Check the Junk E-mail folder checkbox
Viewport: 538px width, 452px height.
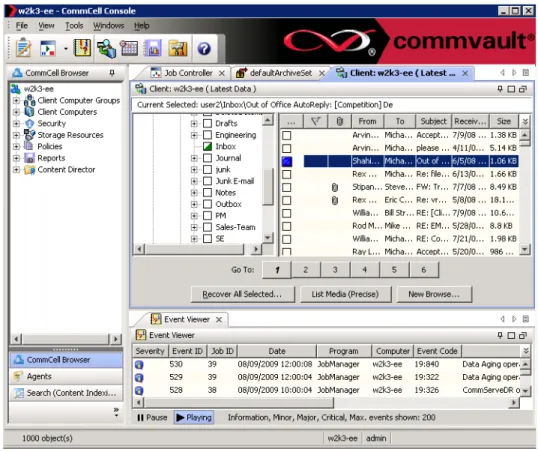[x=207, y=181]
